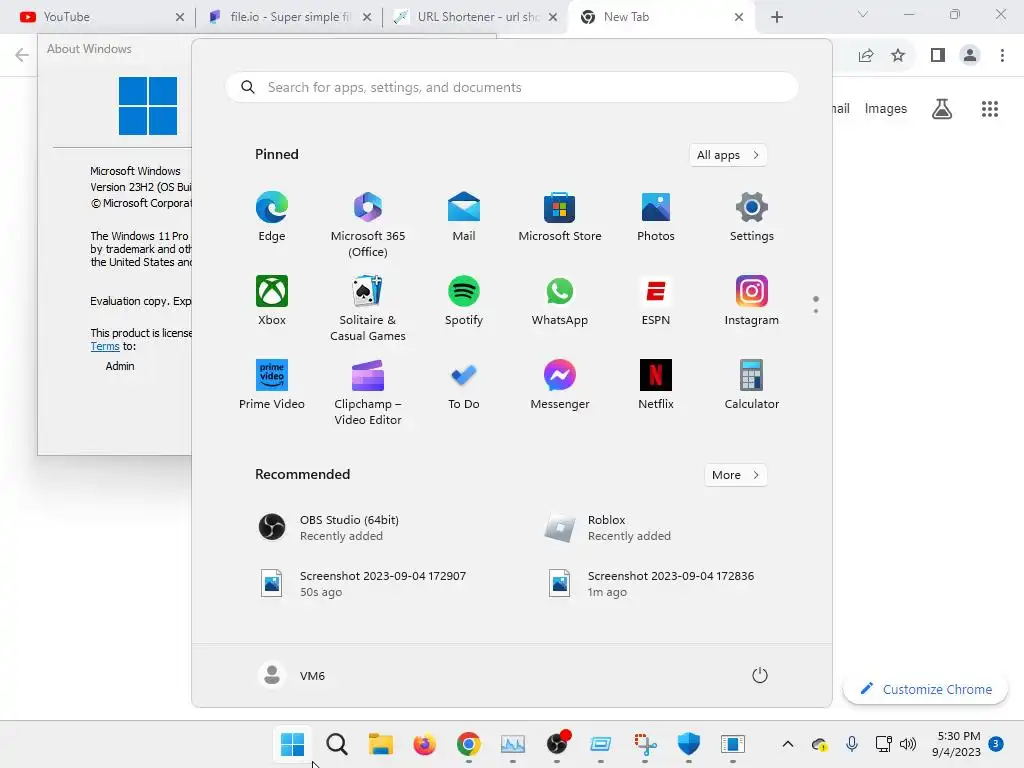Open Windows Security shield on taskbar
This screenshot has height=768, width=1024.
688,744
